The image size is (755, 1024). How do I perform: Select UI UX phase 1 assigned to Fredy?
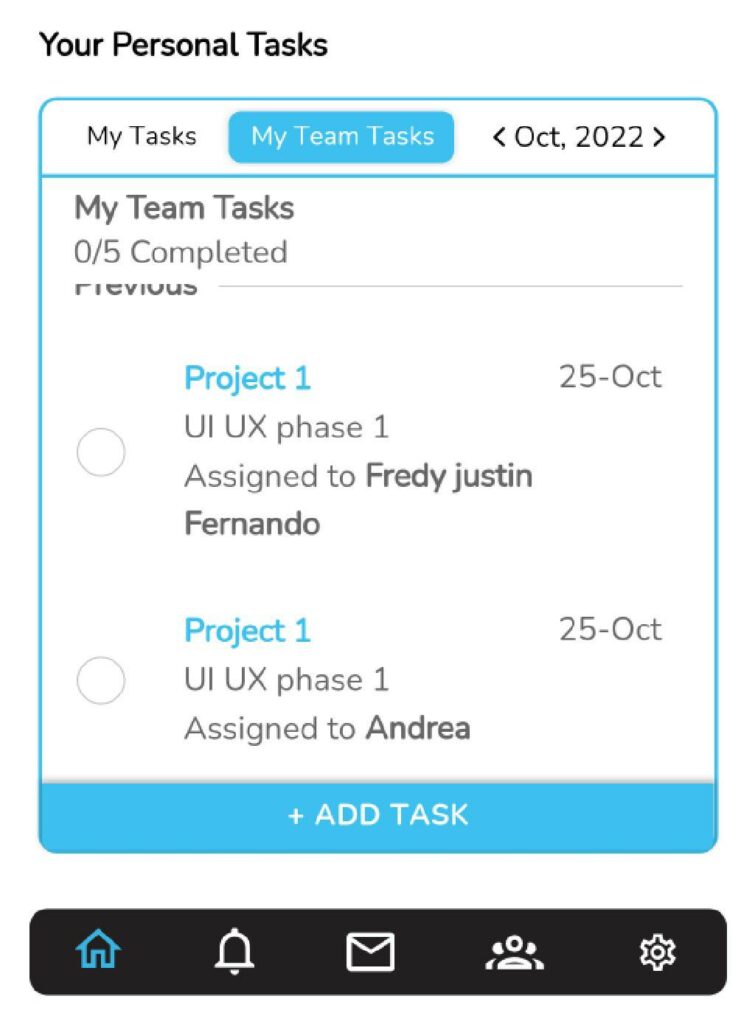[x=286, y=428]
